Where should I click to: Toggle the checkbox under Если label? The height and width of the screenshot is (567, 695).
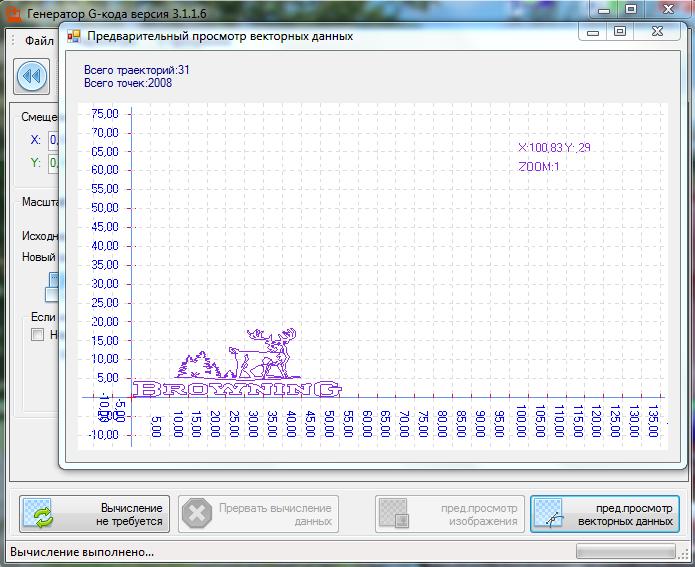point(38,334)
